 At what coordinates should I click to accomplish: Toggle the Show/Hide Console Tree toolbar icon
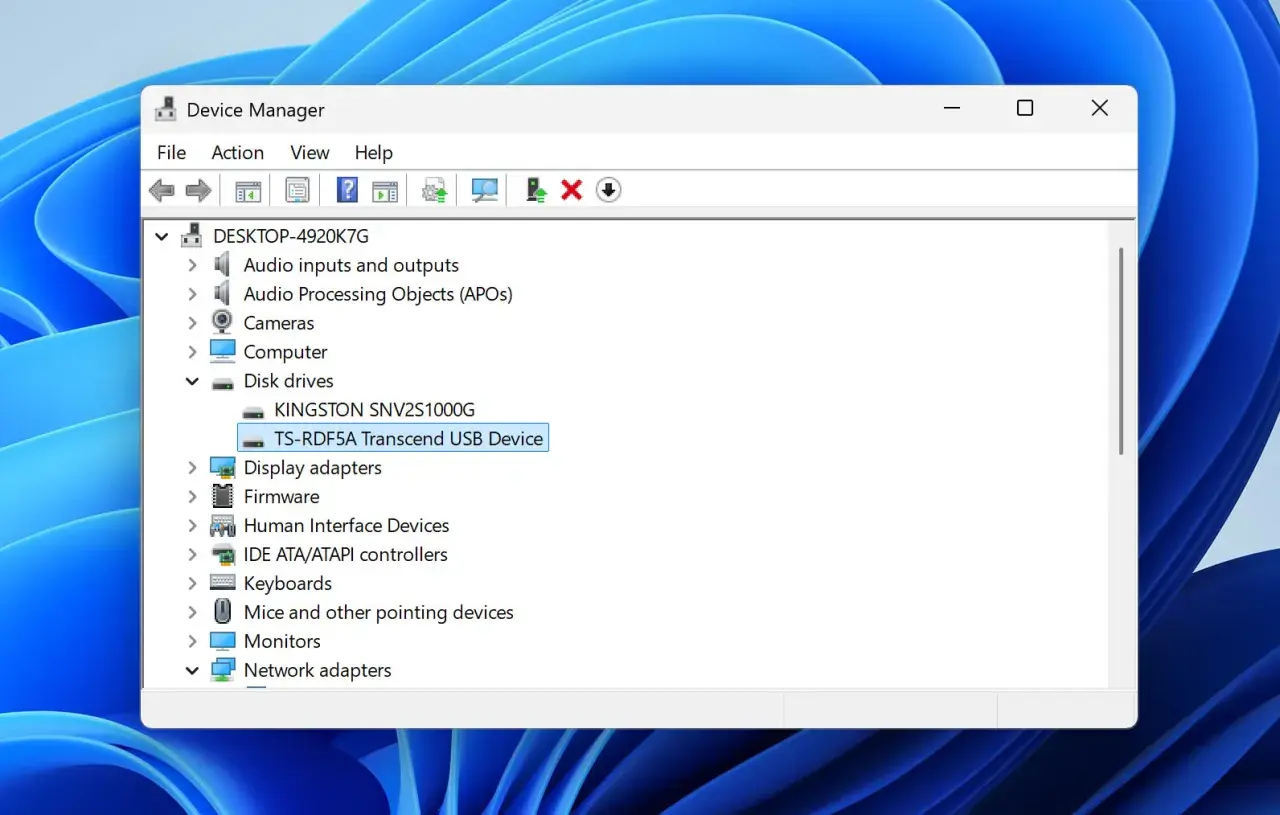(x=248, y=190)
